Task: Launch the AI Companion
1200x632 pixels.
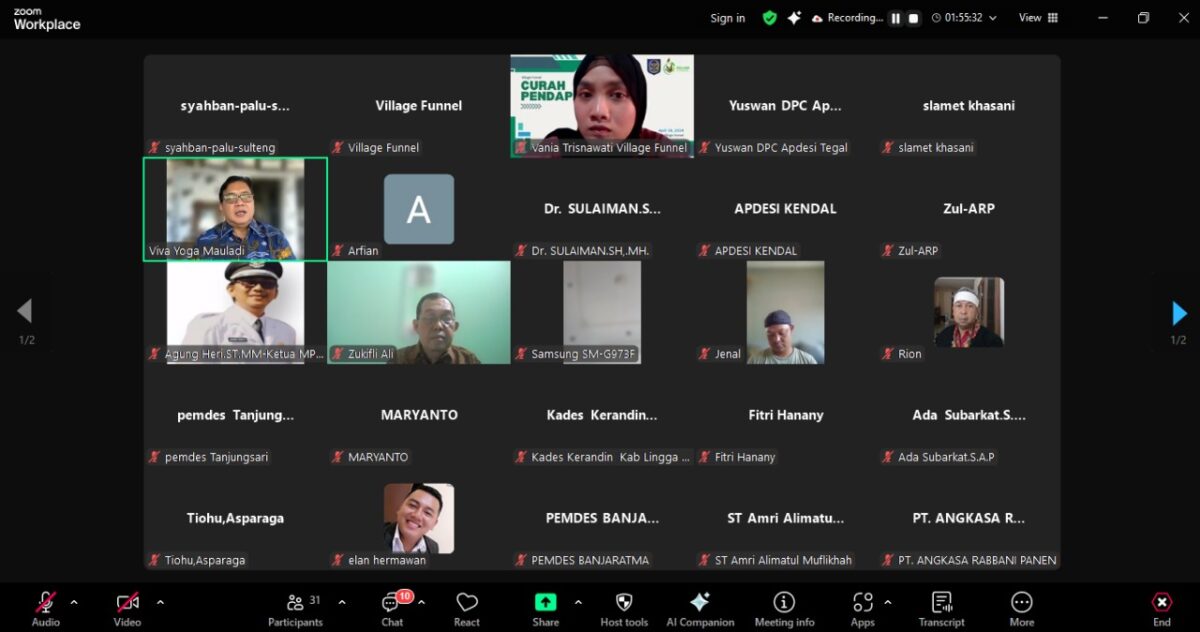Action: point(700,608)
